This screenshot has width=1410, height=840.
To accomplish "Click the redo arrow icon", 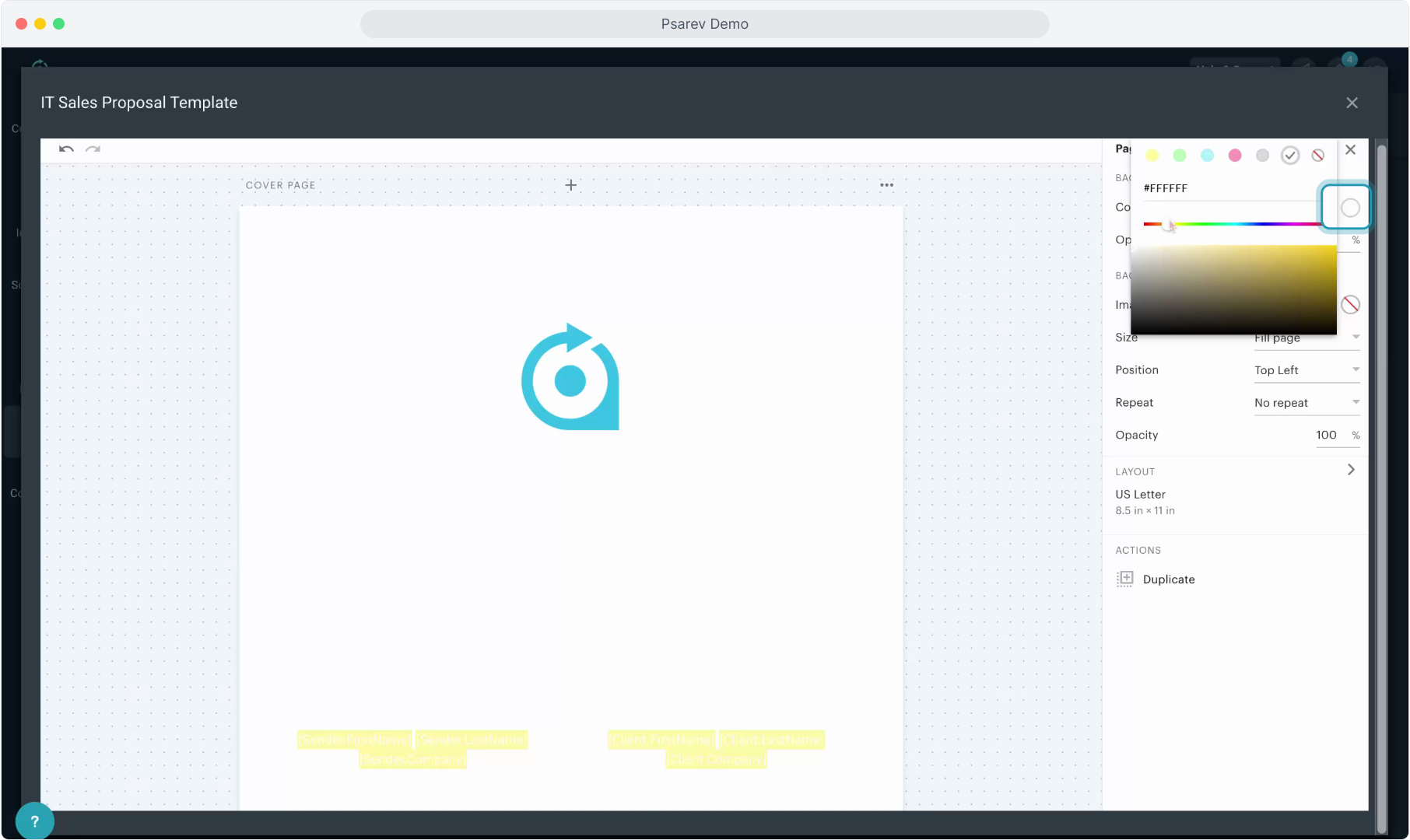I will point(93,149).
